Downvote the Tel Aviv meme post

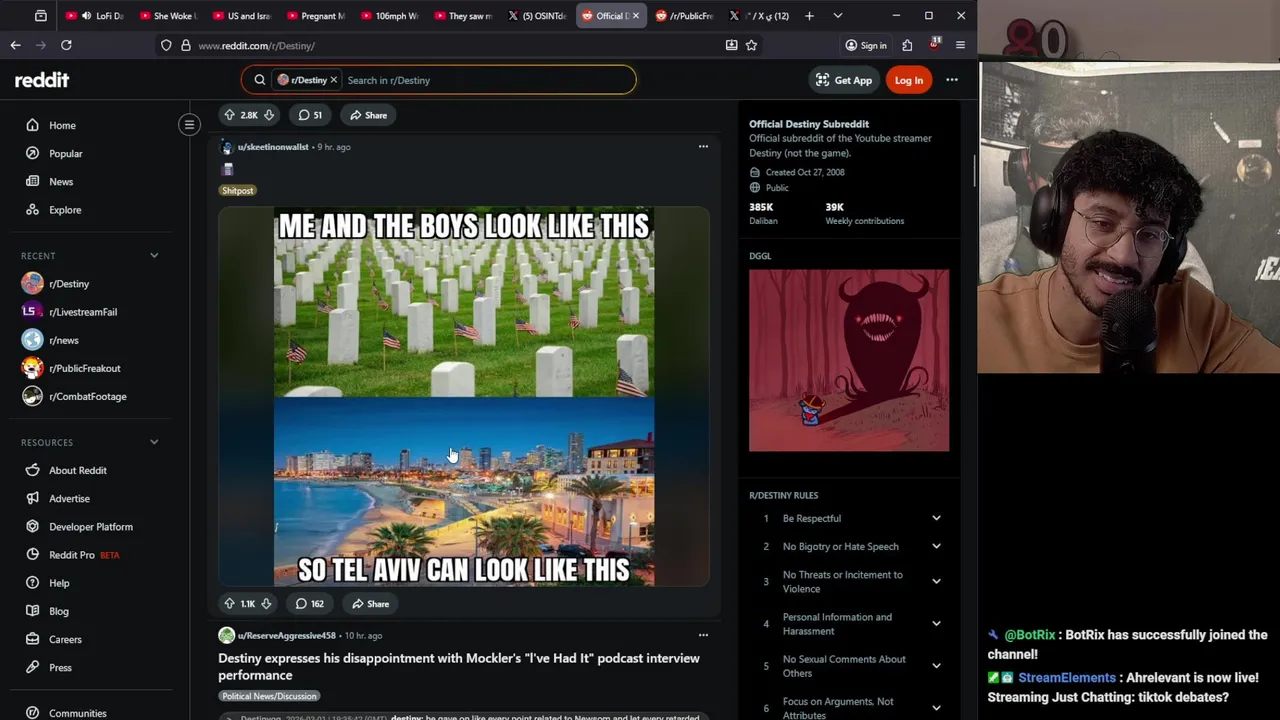266,604
